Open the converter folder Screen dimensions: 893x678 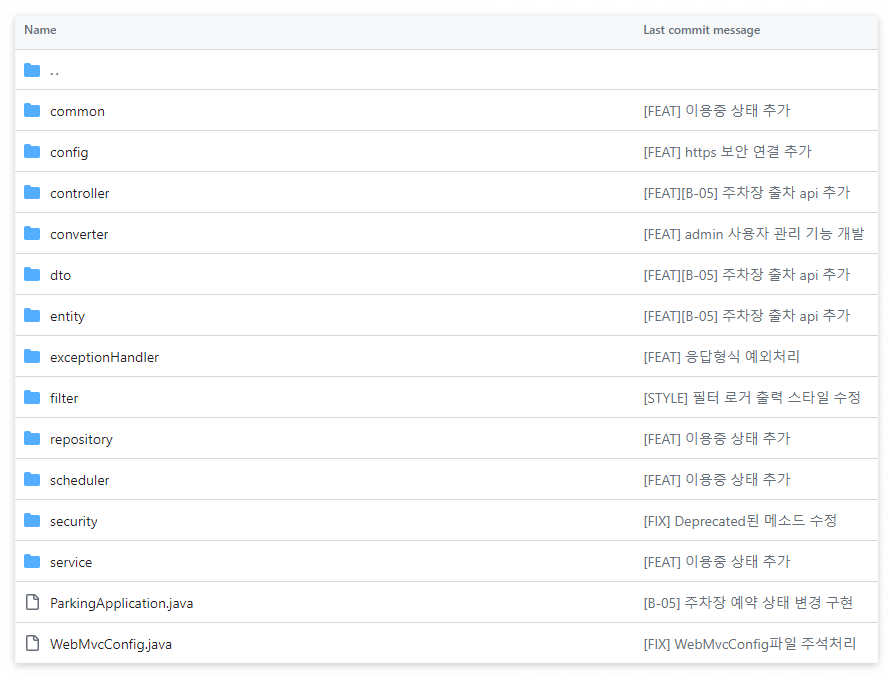(79, 235)
